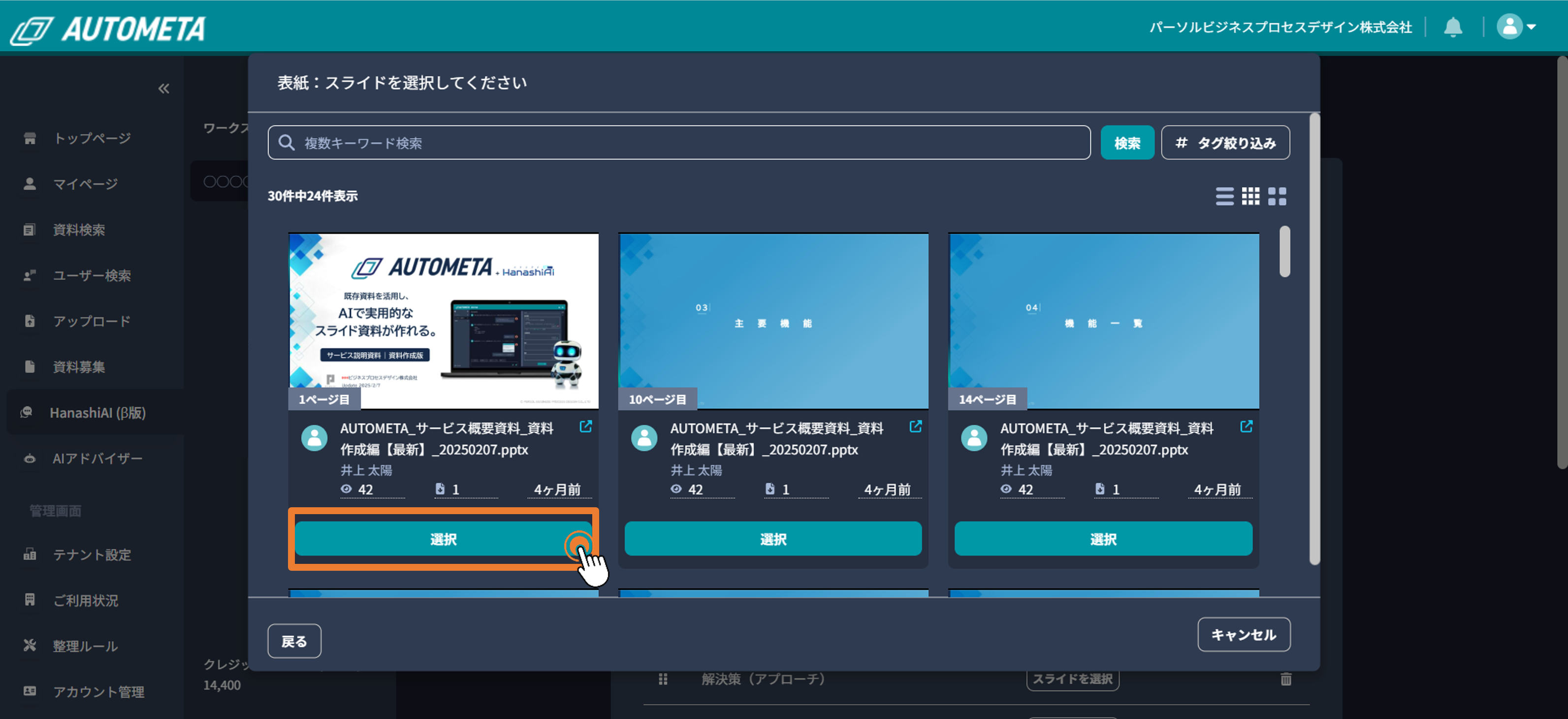Click the HanashiAI chat icon
The height and width of the screenshot is (719, 1568).
[27, 412]
